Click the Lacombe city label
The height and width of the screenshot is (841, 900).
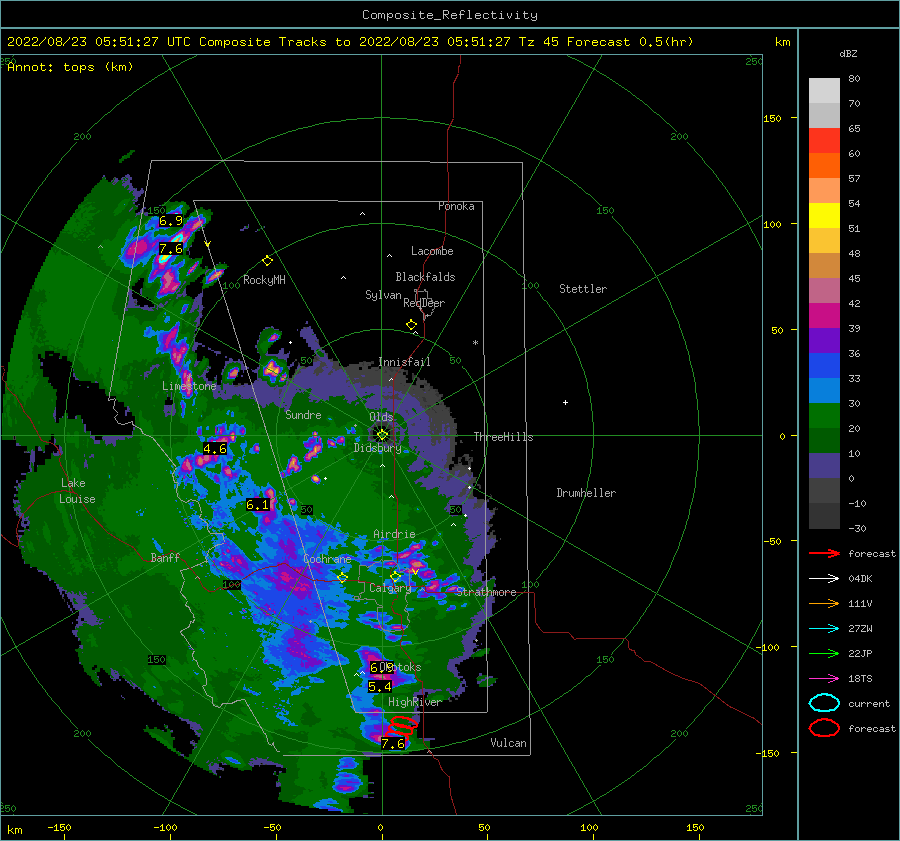click(432, 251)
